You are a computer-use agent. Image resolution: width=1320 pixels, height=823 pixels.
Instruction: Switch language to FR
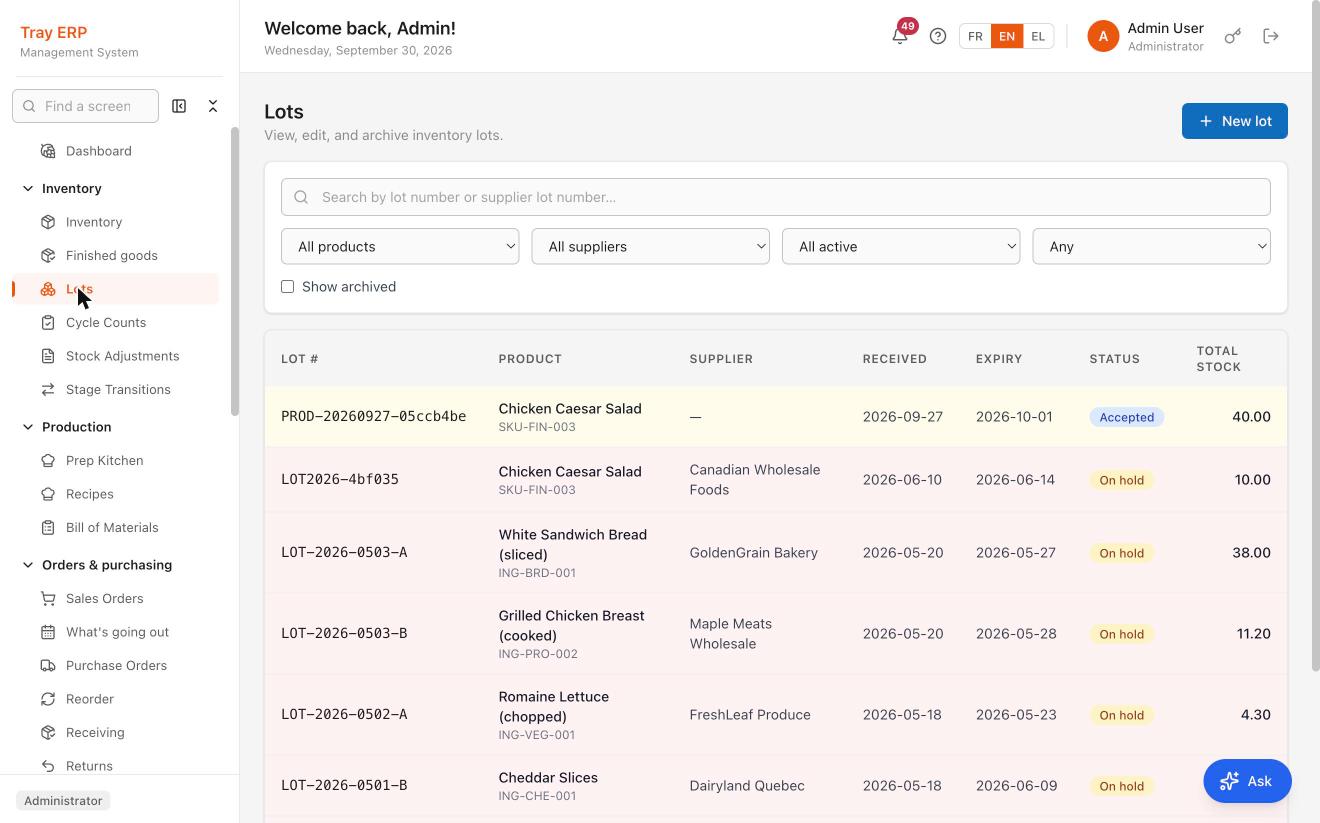tap(975, 36)
